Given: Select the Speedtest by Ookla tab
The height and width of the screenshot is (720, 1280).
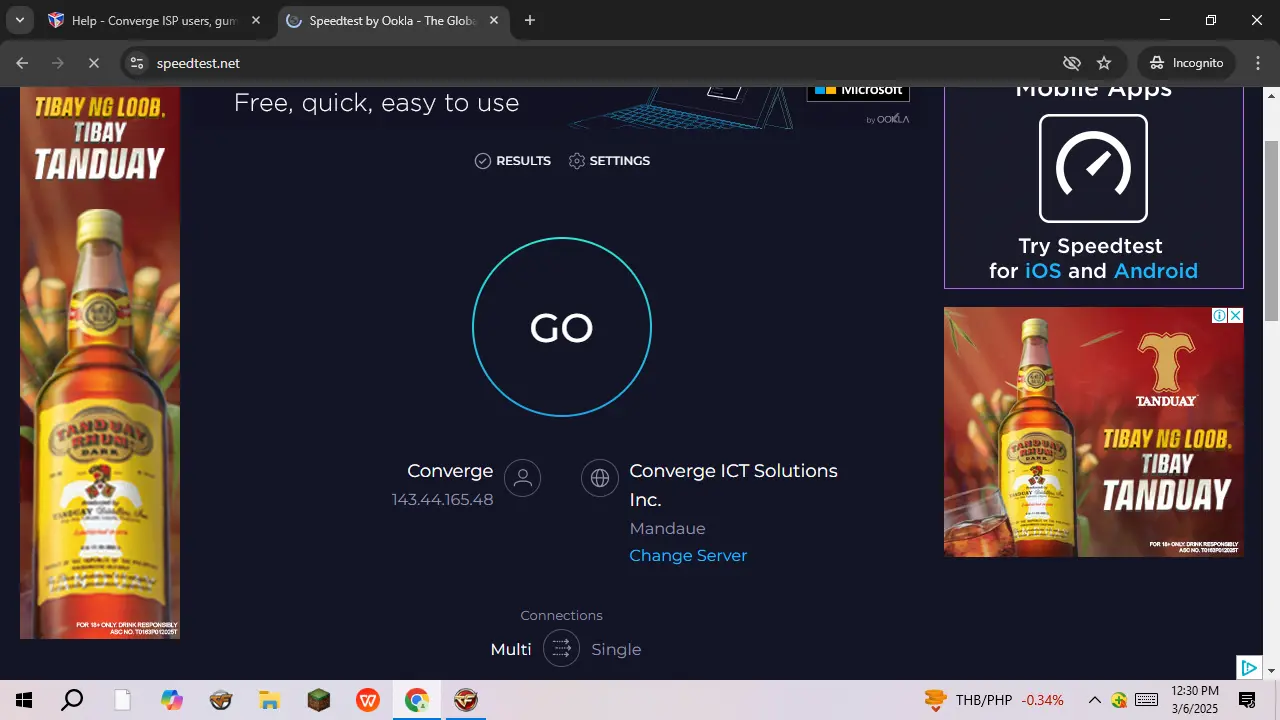Looking at the screenshot, I should [x=393, y=20].
